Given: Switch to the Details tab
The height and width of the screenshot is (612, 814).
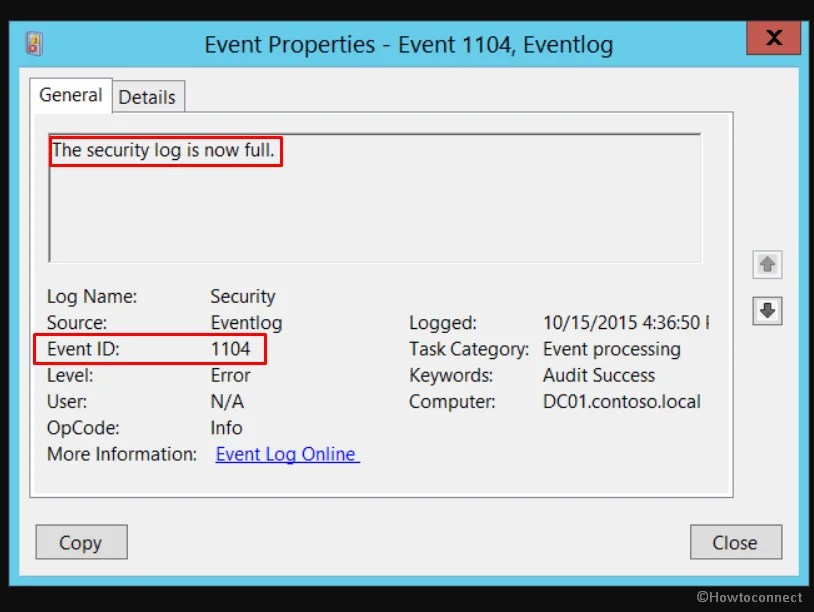Looking at the screenshot, I should click(x=147, y=96).
